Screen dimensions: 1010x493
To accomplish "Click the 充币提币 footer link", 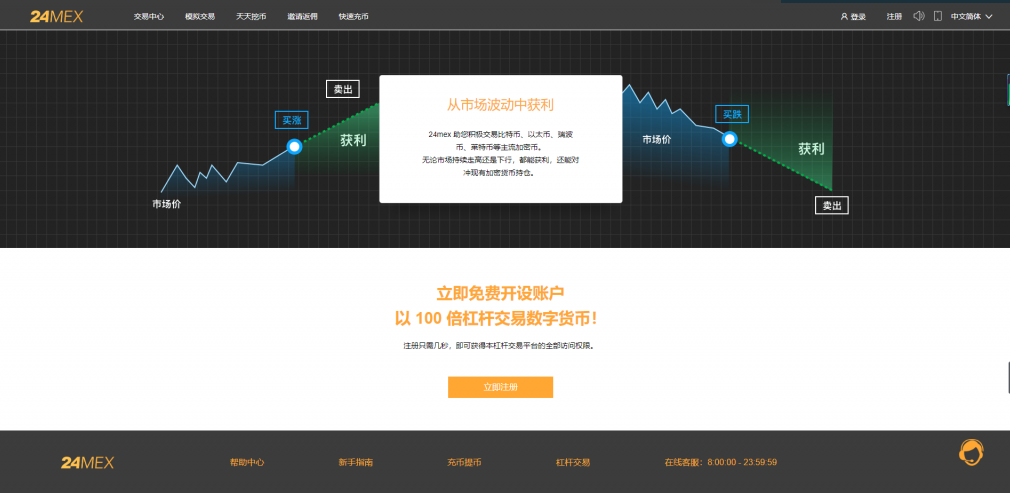I will coord(464,463).
